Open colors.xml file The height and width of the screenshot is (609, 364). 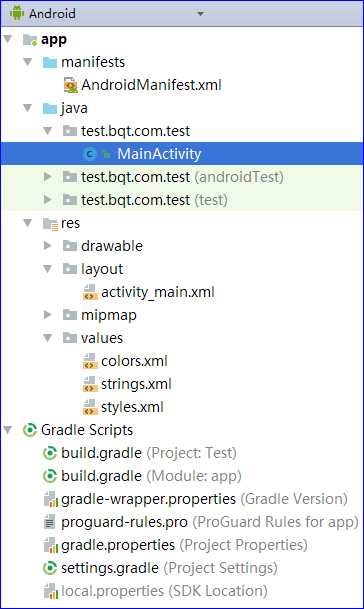[x=134, y=361]
